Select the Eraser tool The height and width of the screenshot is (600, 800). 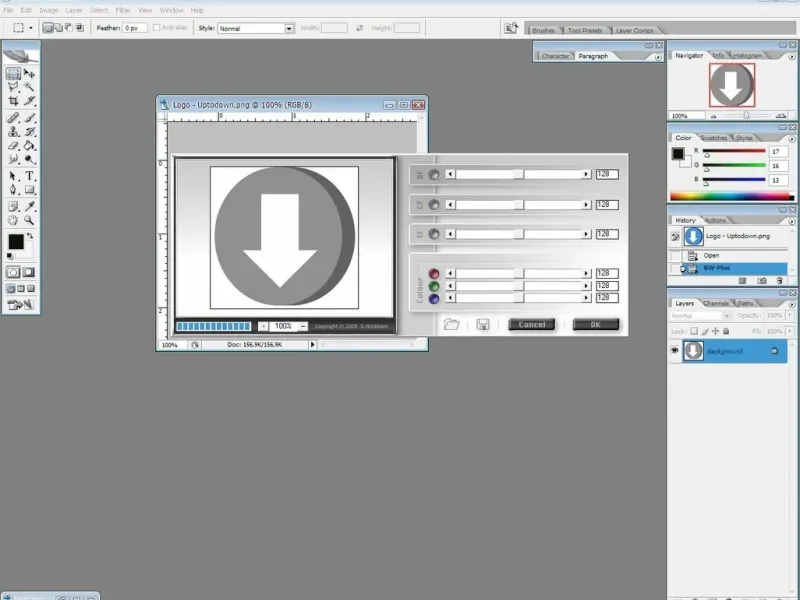click(13, 145)
